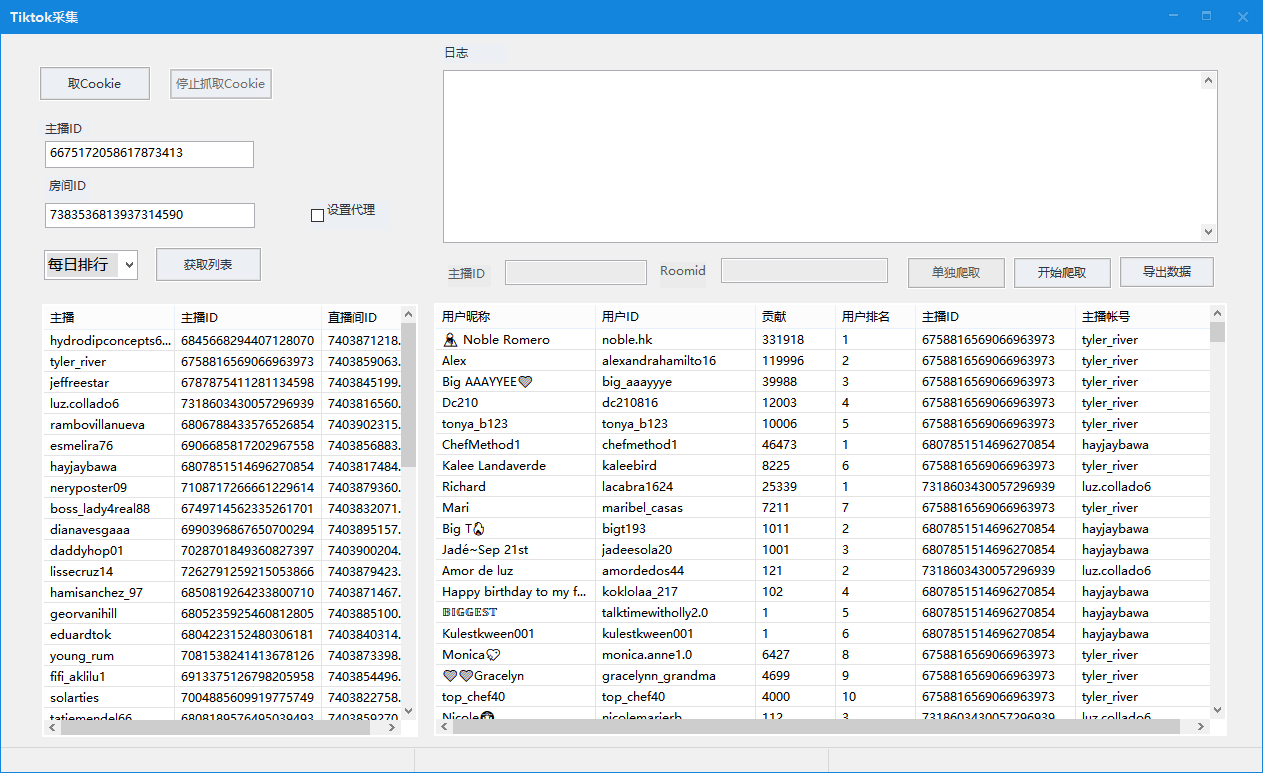Viewport: 1263px width, 773px height.
Task: Select the Noble Romero user row
Action: point(822,340)
